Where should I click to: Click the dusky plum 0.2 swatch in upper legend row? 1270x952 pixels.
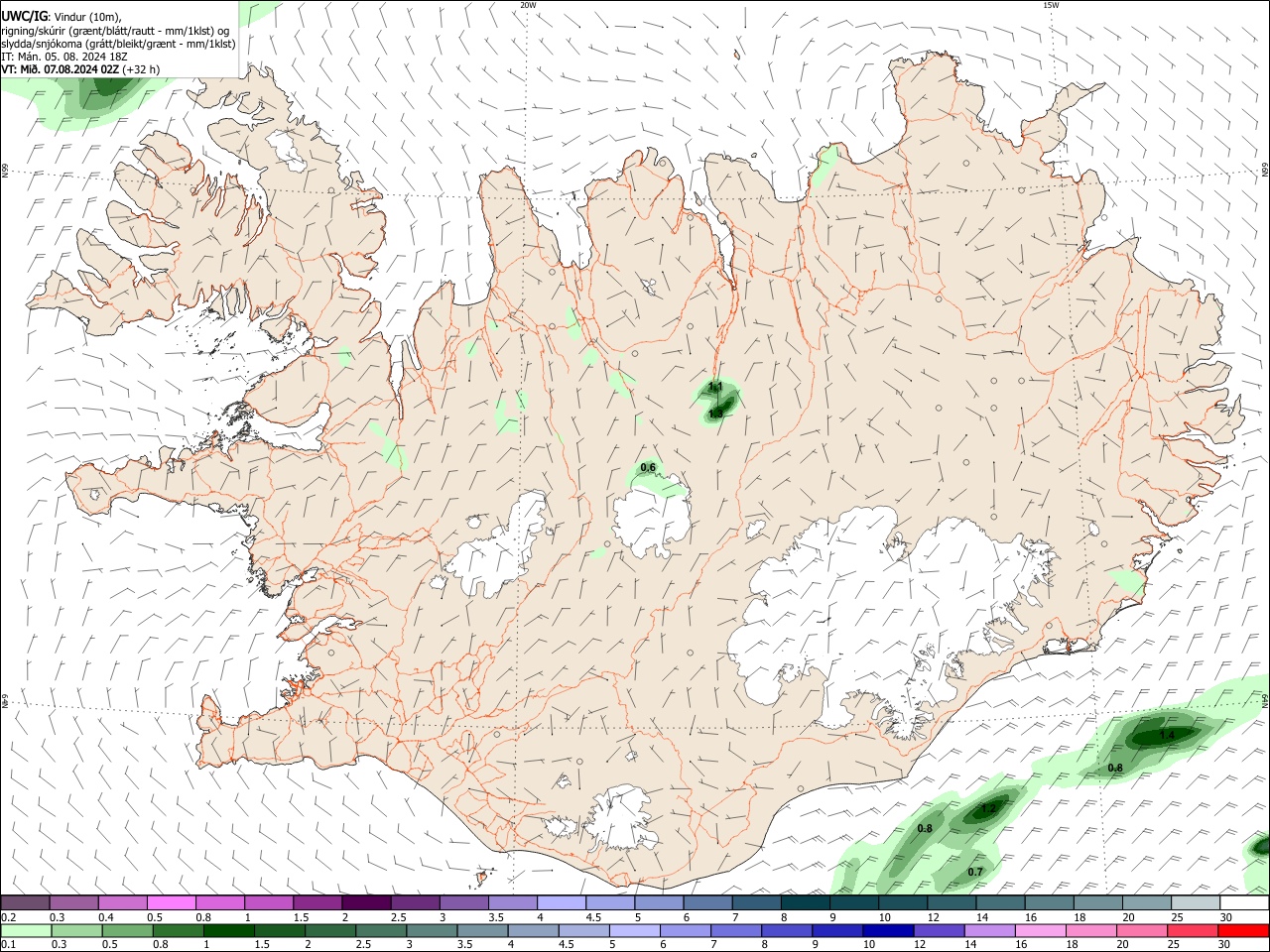click(x=25, y=902)
